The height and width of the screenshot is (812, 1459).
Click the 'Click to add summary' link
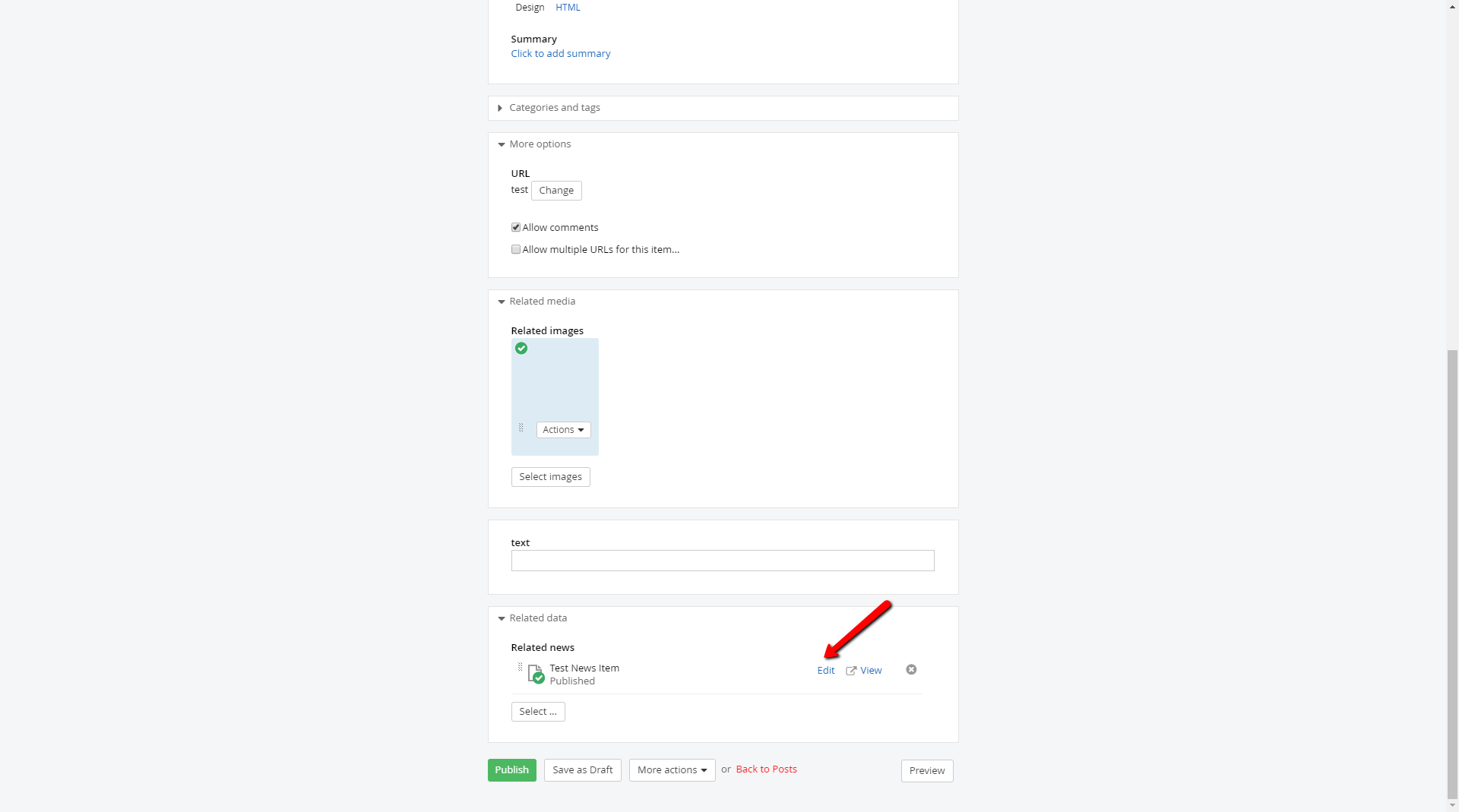point(560,54)
